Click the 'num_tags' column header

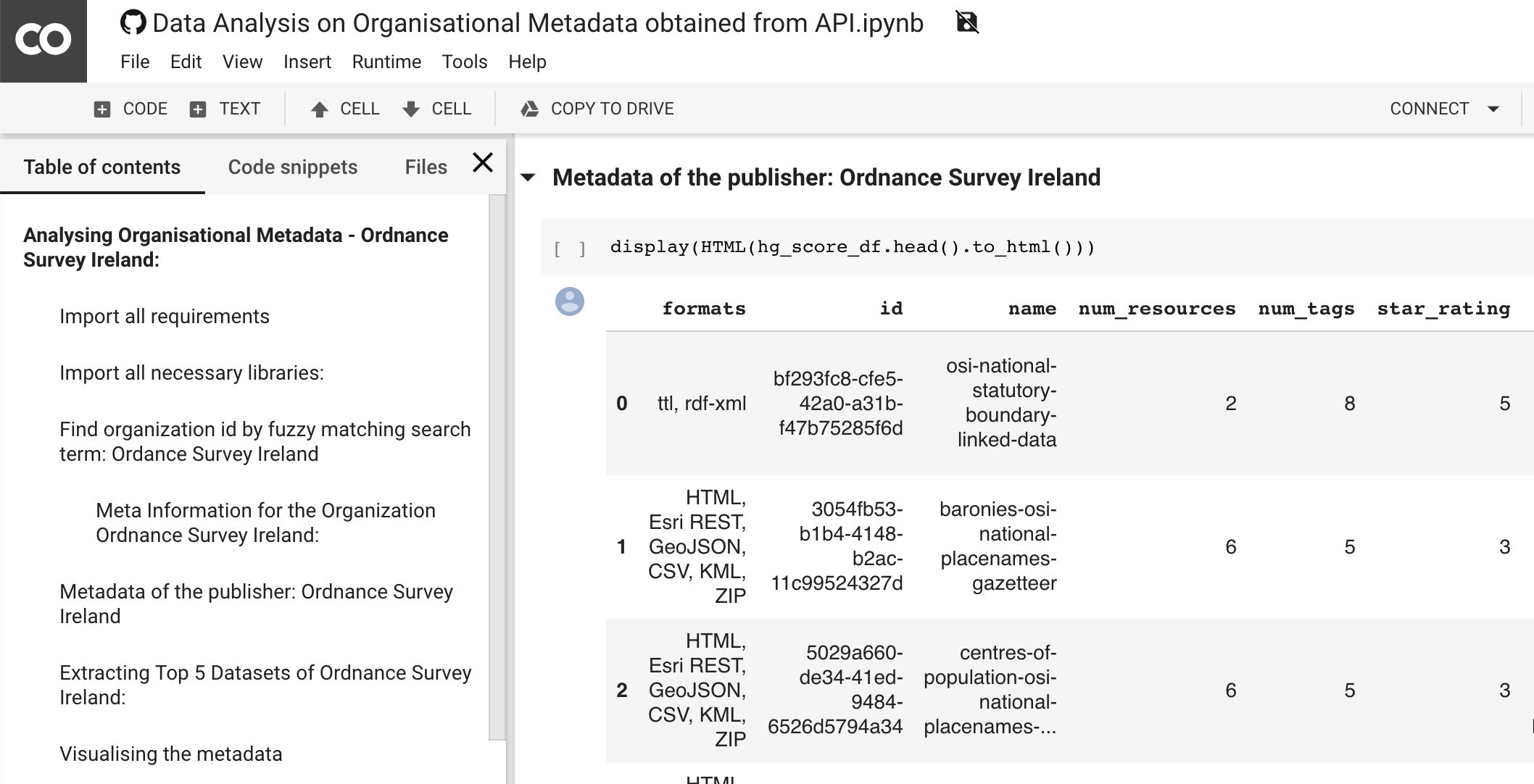click(x=1306, y=309)
